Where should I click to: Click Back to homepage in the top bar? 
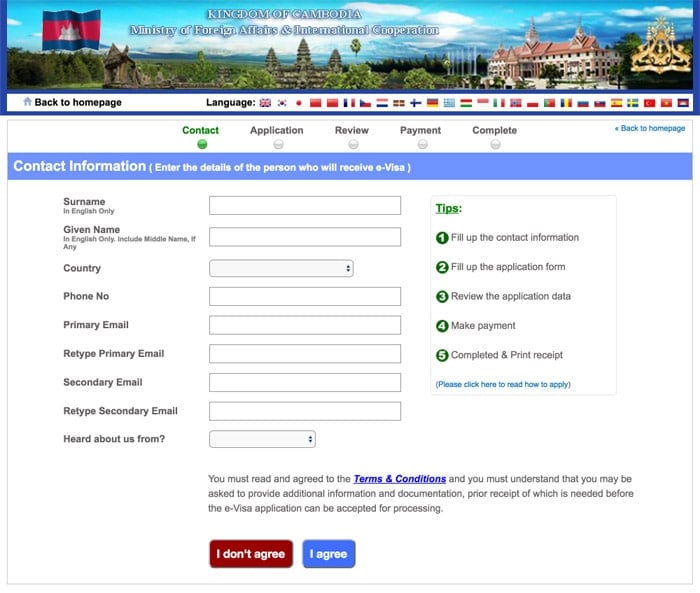point(78,102)
